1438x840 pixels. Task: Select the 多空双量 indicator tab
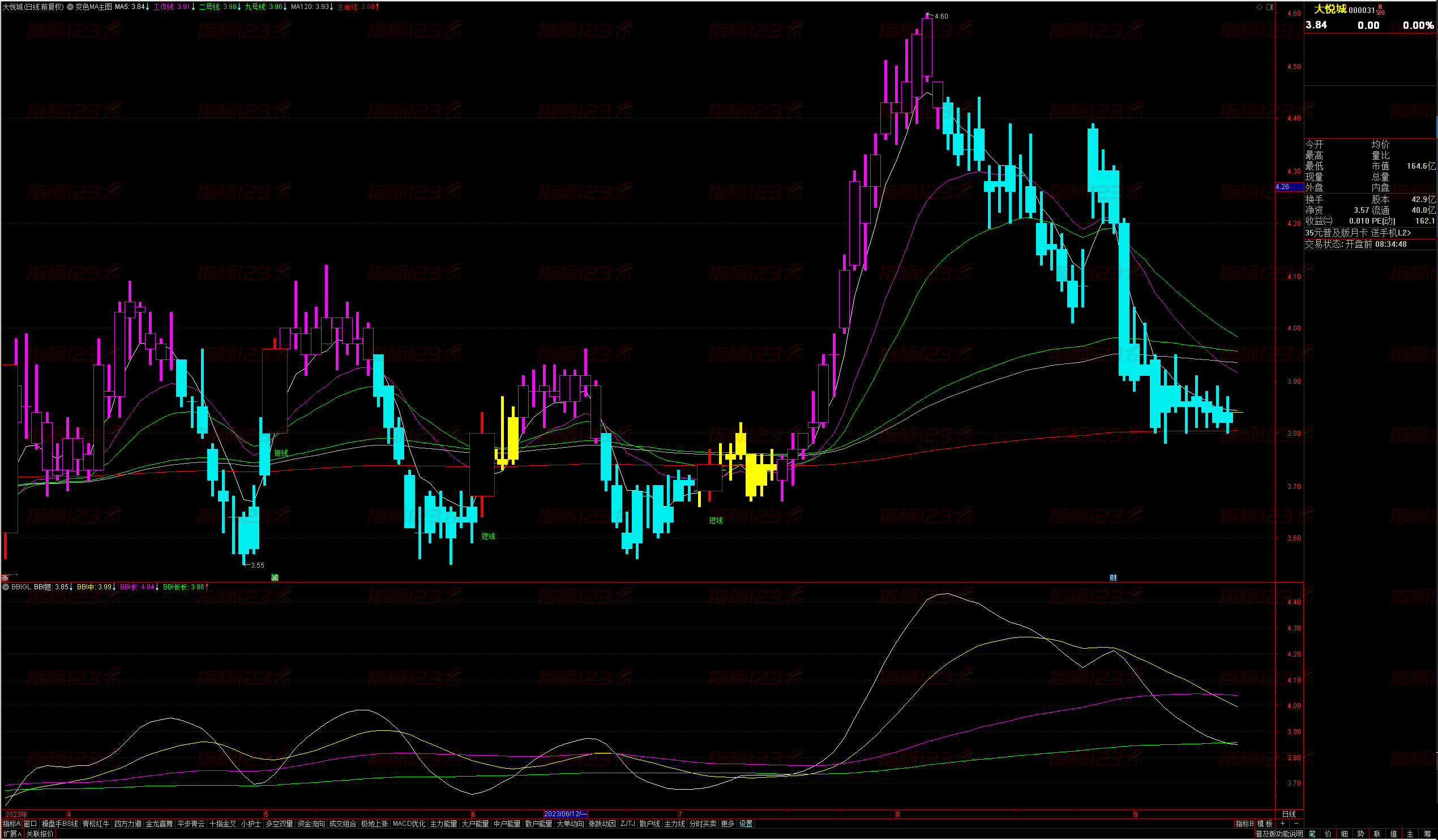click(x=279, y=824)
